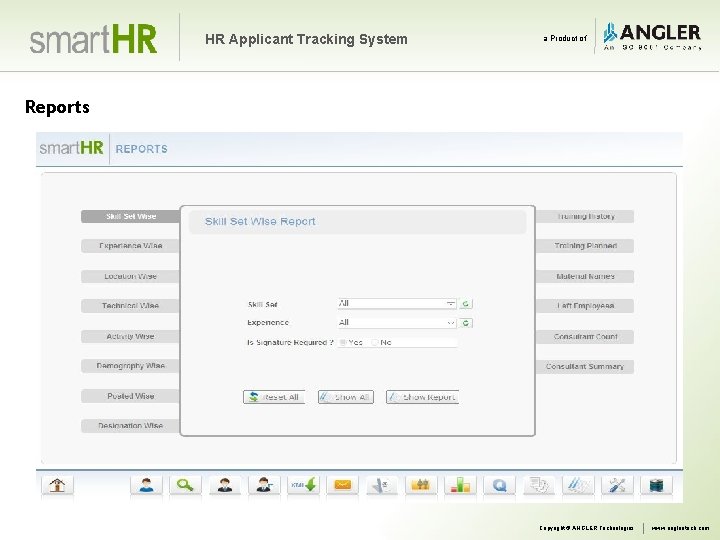Open Demography Wise report
The height and width of the screenshot is (540, 720).
pyautogui.click(x=131, y=366)
